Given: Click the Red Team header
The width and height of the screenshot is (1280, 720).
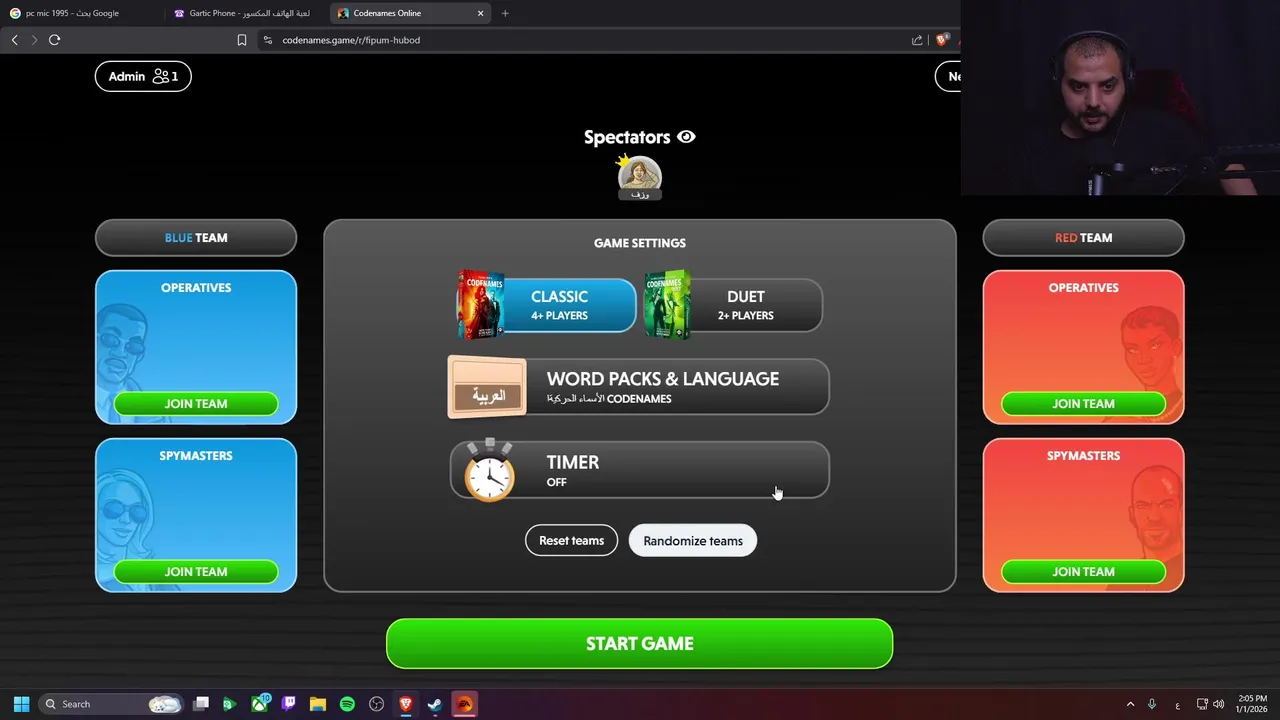Looking at the screenshot, I should pyautogui.click(x=1083, y=238).
